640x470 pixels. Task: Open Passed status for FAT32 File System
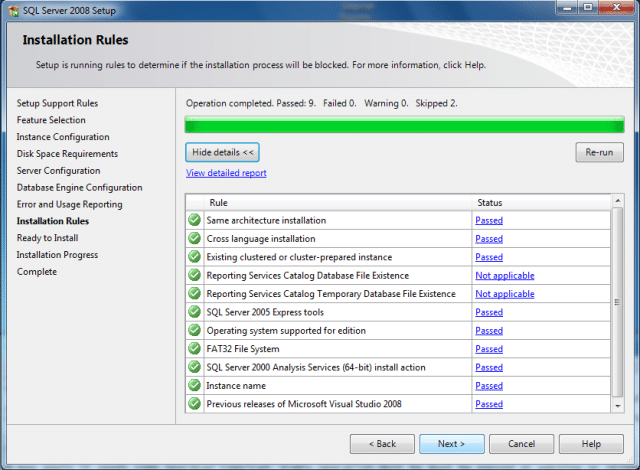489,349
